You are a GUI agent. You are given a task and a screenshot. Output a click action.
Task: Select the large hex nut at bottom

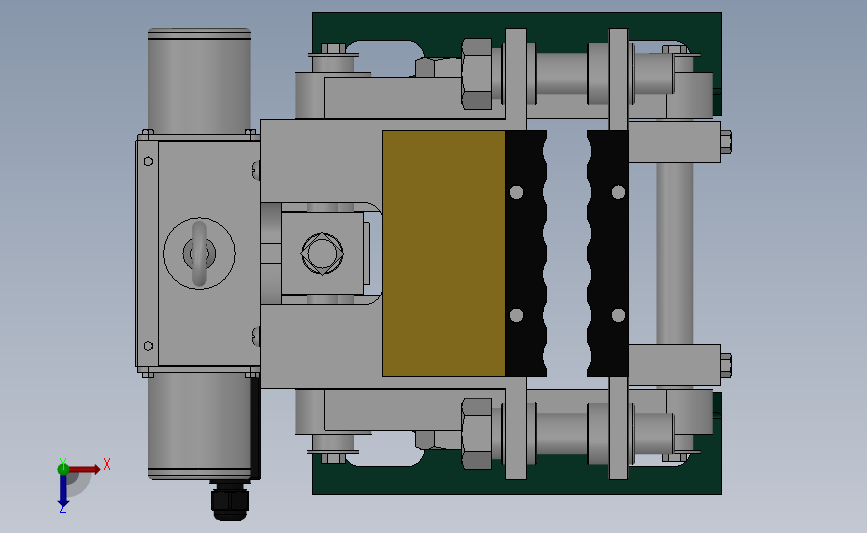(477, 433)
